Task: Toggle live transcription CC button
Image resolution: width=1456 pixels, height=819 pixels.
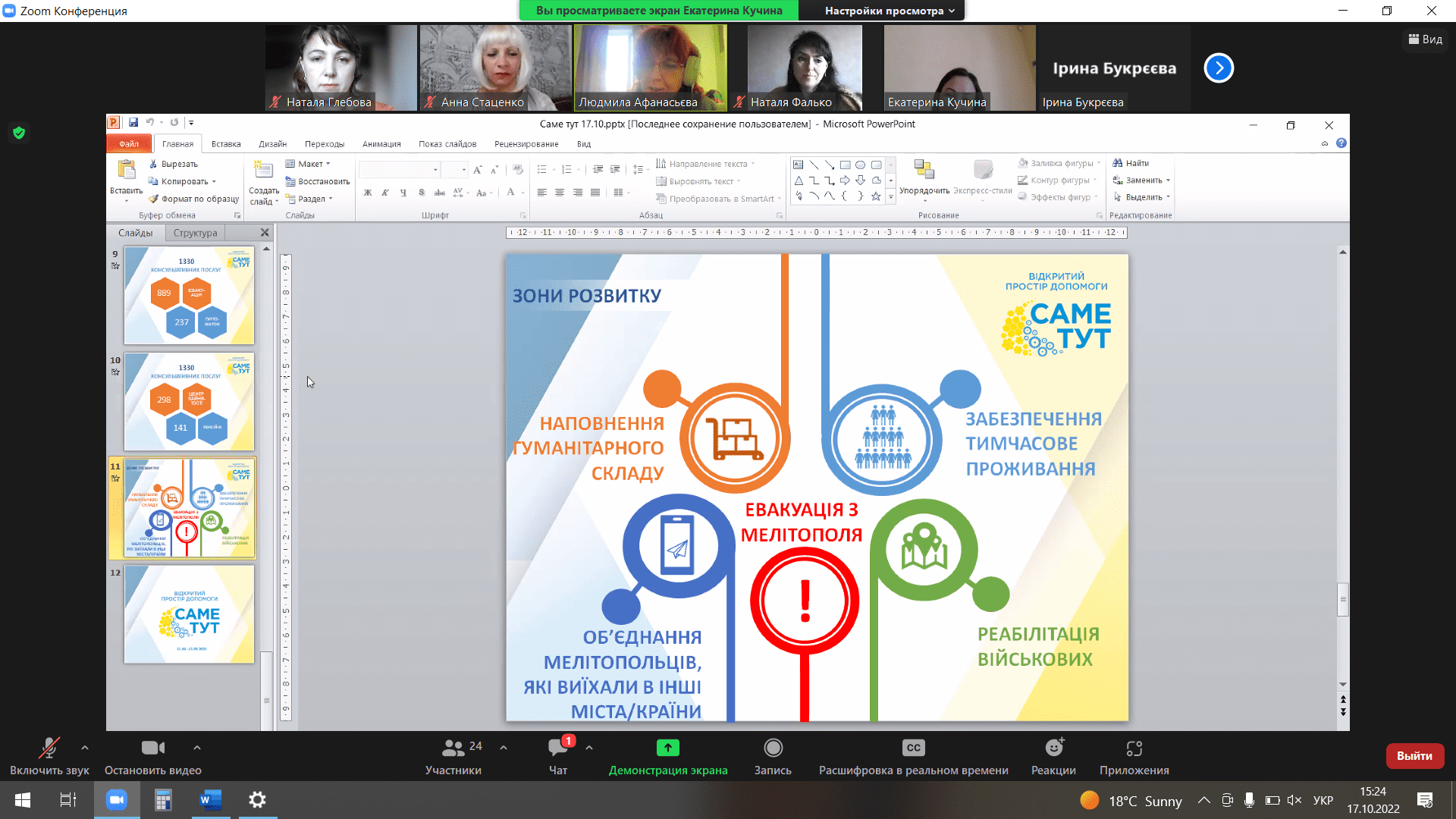Action: [913, 748]
